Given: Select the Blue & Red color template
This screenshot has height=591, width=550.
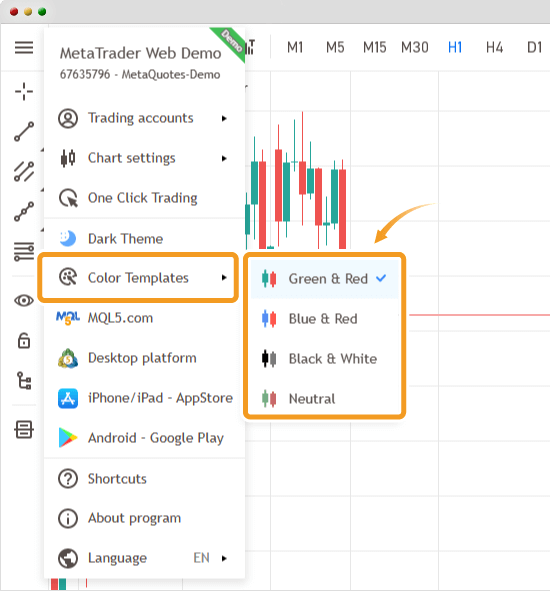Looking at the screenshot, I should [x=325, y=318].
